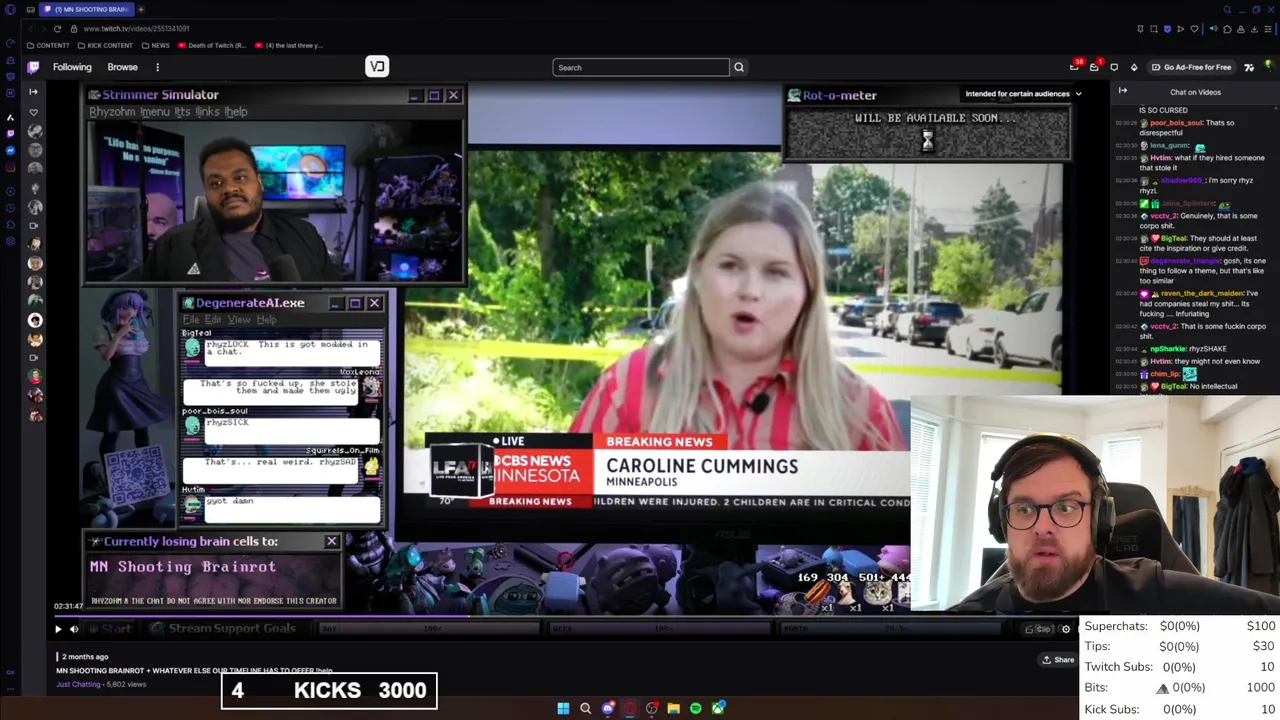Open the CONTENT? bookmark folder

tap(49, 45)
